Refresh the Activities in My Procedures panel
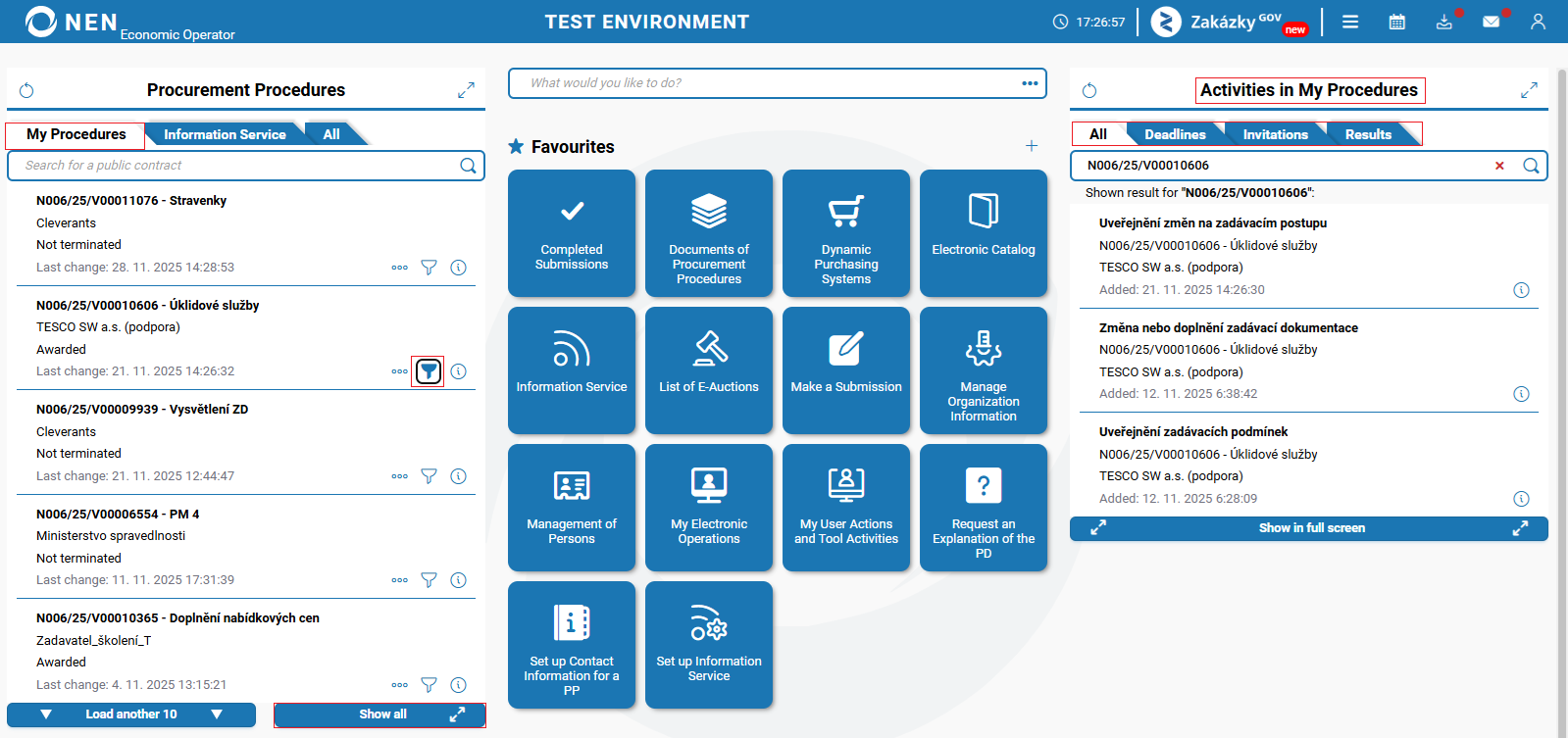Image resolution: width=1568 pixels, height=738 pixels. [1089, 90]
